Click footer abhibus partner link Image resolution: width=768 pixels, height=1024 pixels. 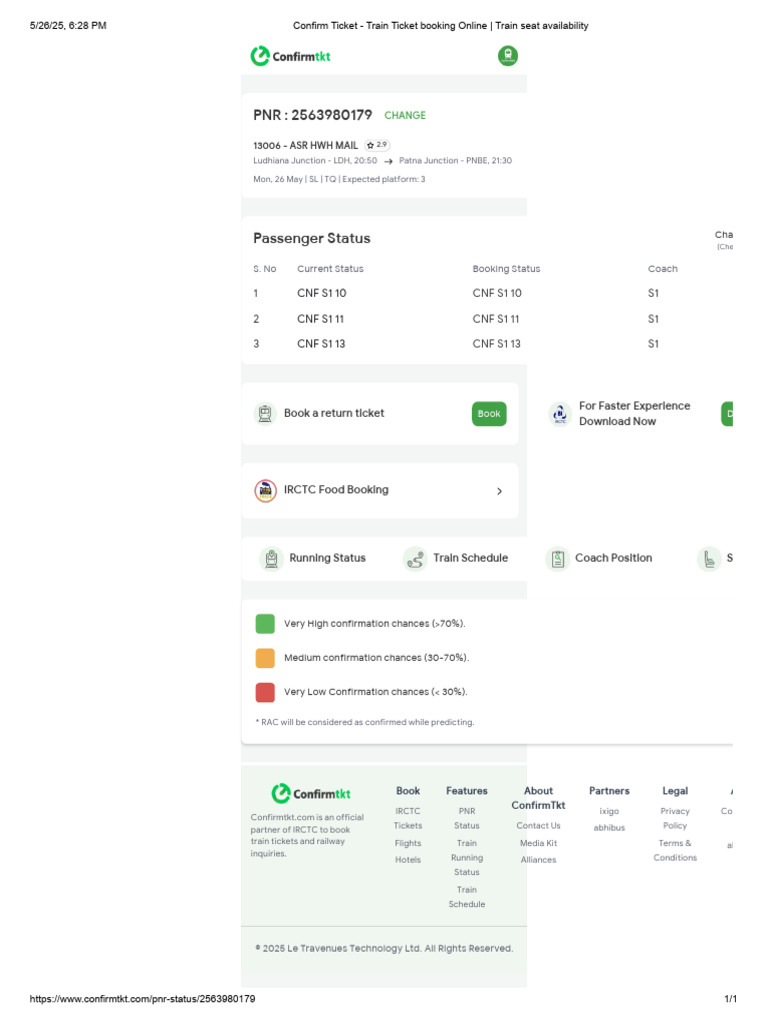(x=609, y=827)
